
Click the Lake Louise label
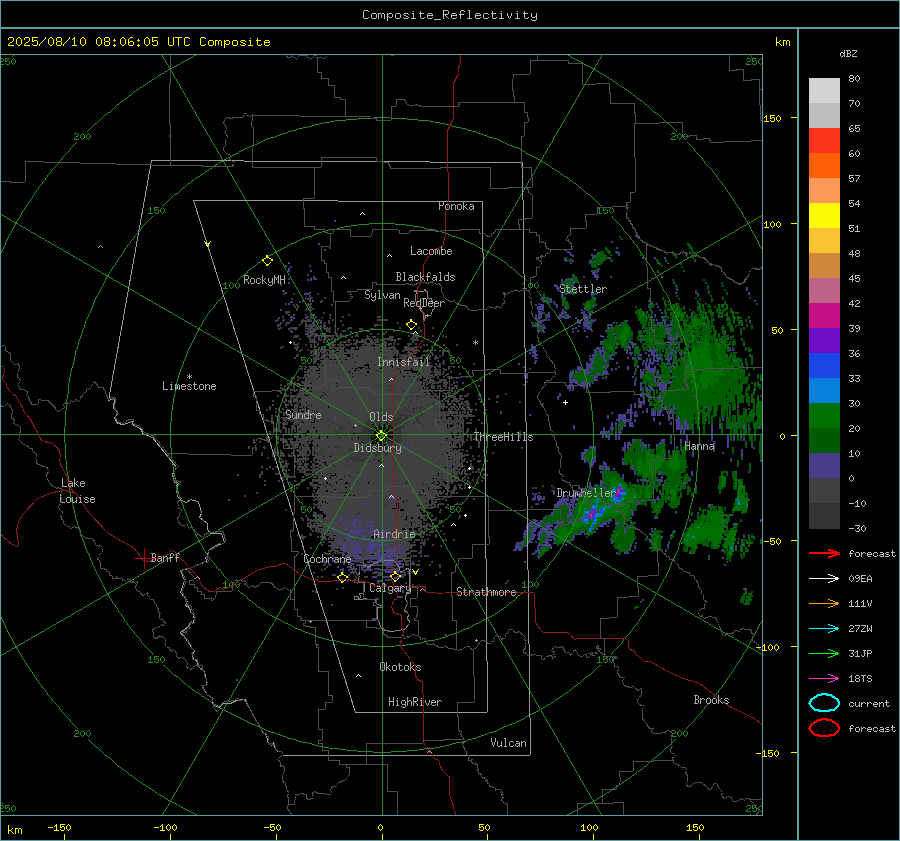78,491
